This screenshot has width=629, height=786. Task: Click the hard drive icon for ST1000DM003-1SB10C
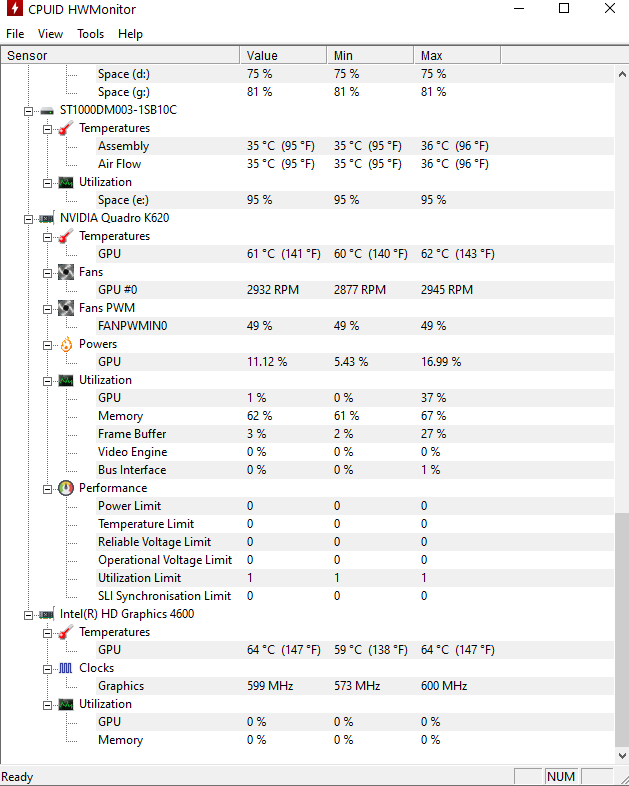[46, 110]
